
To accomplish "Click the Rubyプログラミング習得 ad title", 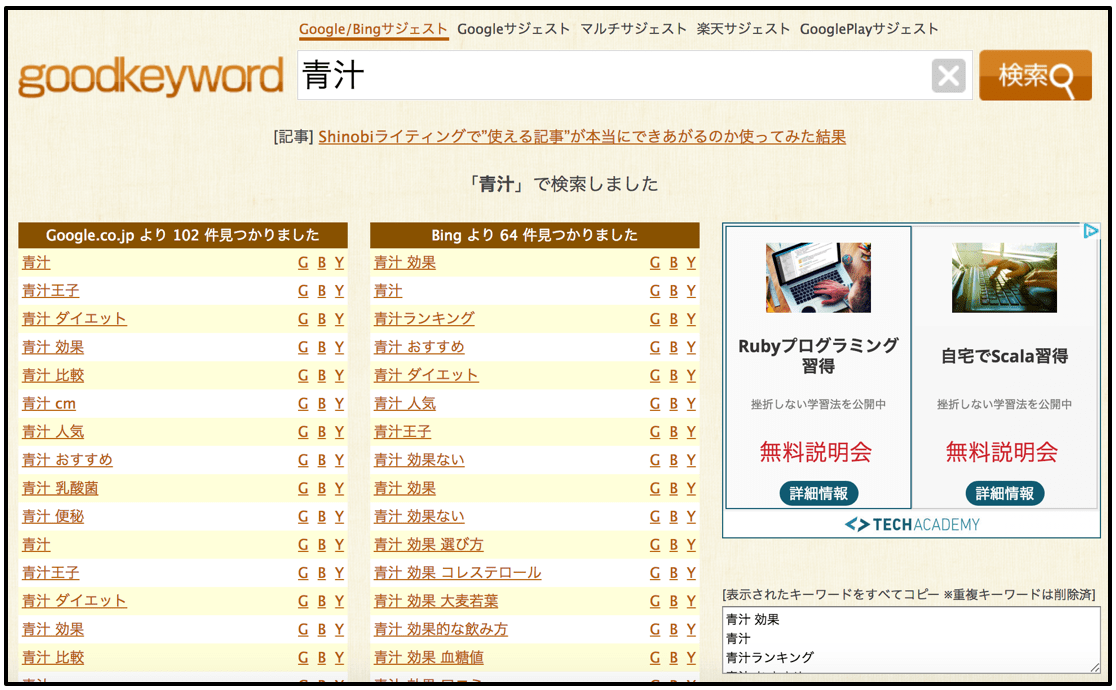I will point(818,355).
